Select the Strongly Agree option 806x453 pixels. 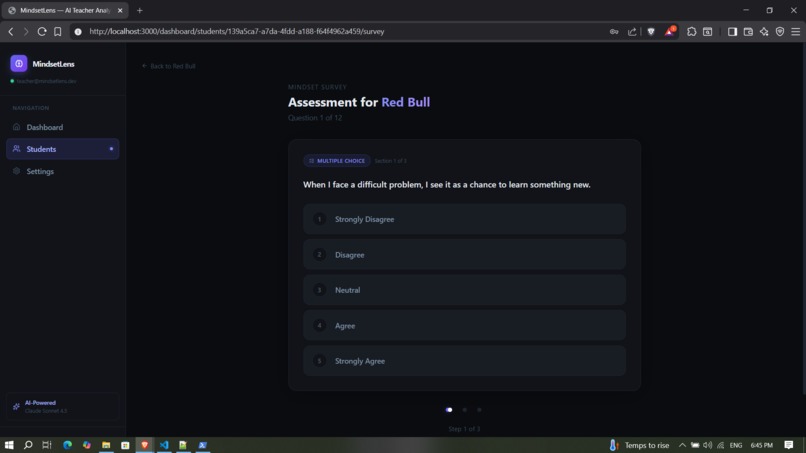coord(464,361)
